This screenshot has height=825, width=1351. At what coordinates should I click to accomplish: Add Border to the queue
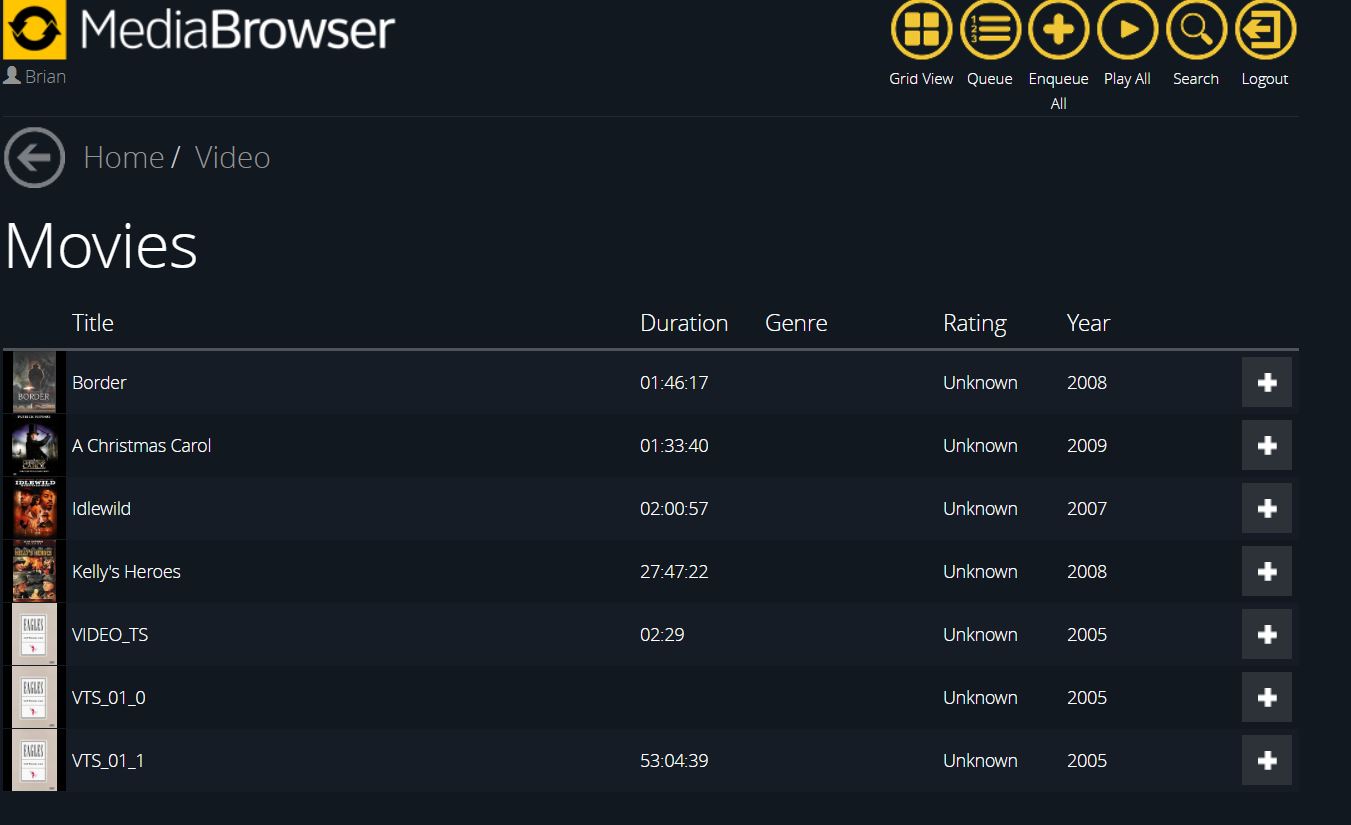(x=1266, y=382)
